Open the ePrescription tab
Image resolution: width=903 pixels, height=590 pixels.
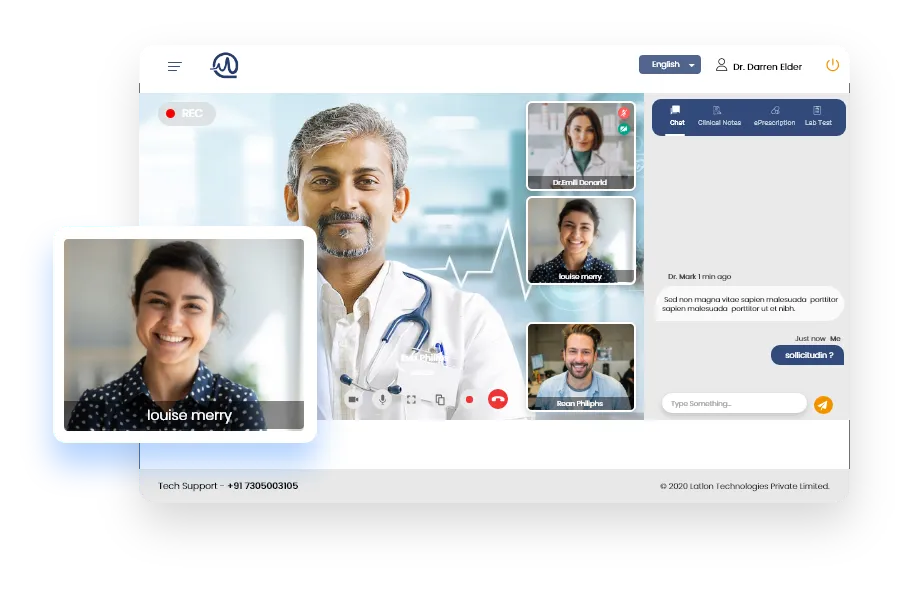(x=774, y=117)
